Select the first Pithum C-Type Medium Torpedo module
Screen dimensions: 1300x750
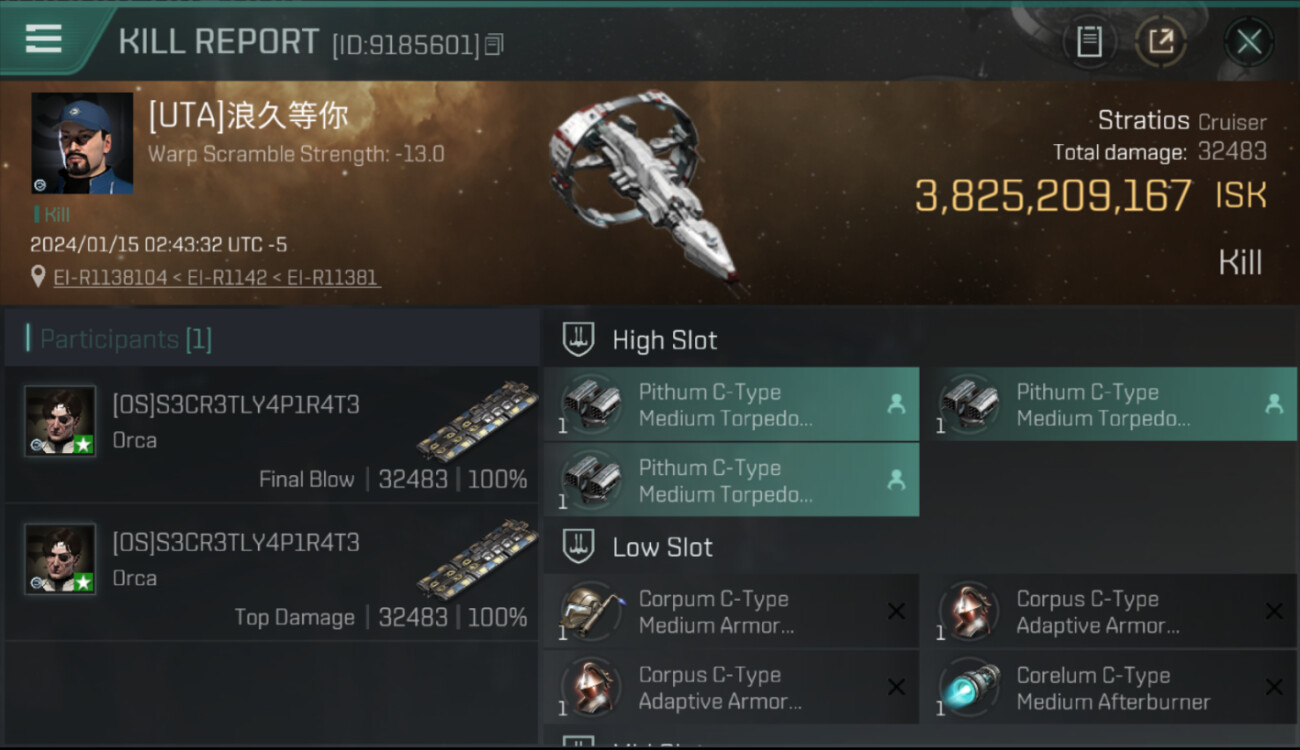[x=731, y=405]
